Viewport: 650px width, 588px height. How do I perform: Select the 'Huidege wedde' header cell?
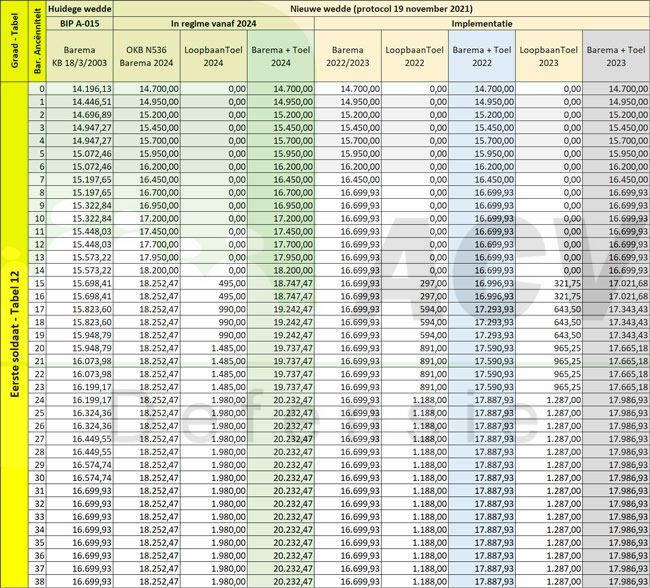pyautogui.click(x=80, y=9)
